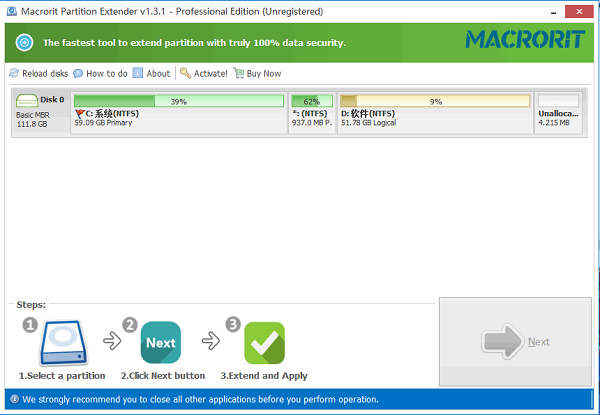Click the green checkmark Extend and Apply icon
Viewport: 600px width, 415px height.
click(x=264, y=343)
